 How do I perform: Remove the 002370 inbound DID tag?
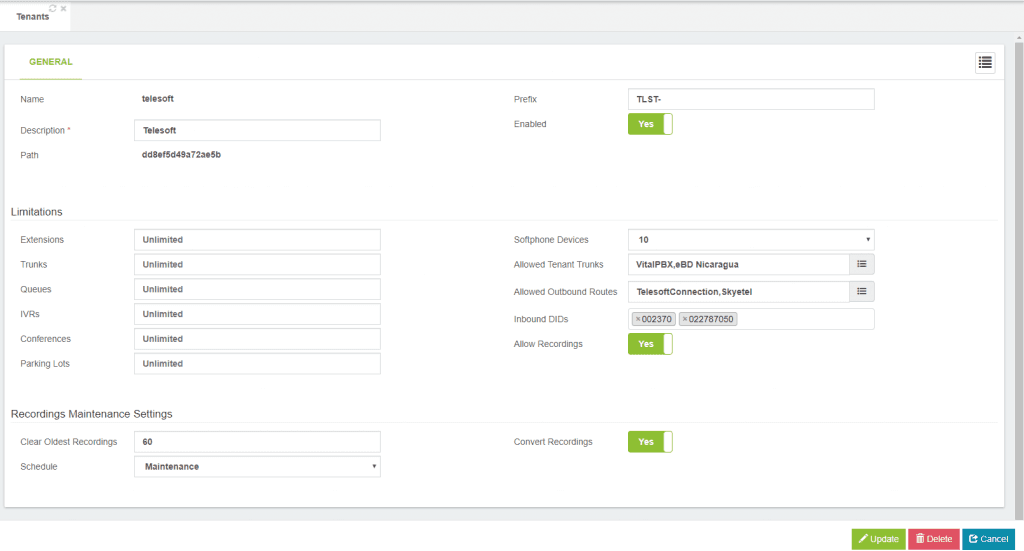point(638,319)
